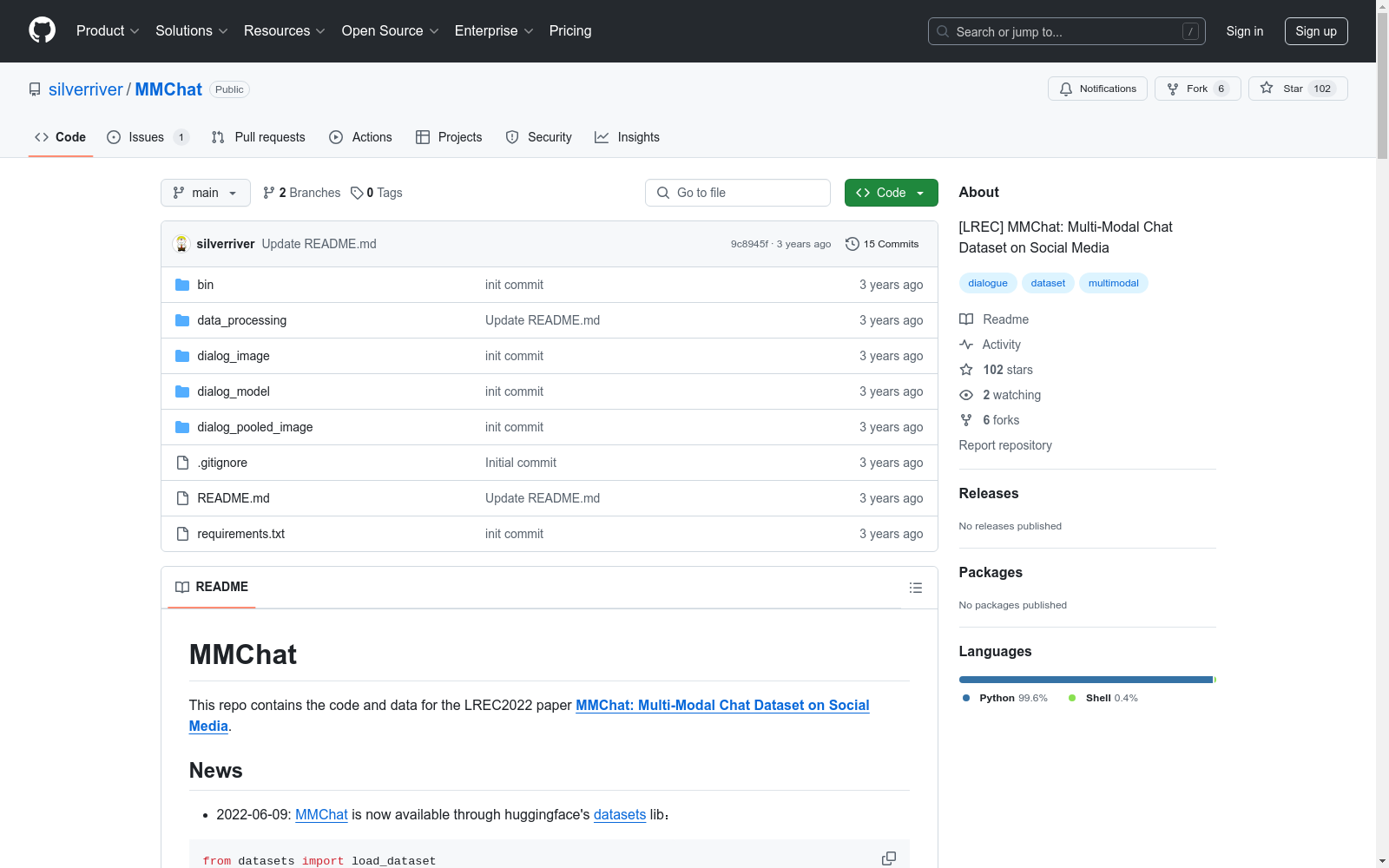Click the search magnifier icon in header

pos(943,31)
